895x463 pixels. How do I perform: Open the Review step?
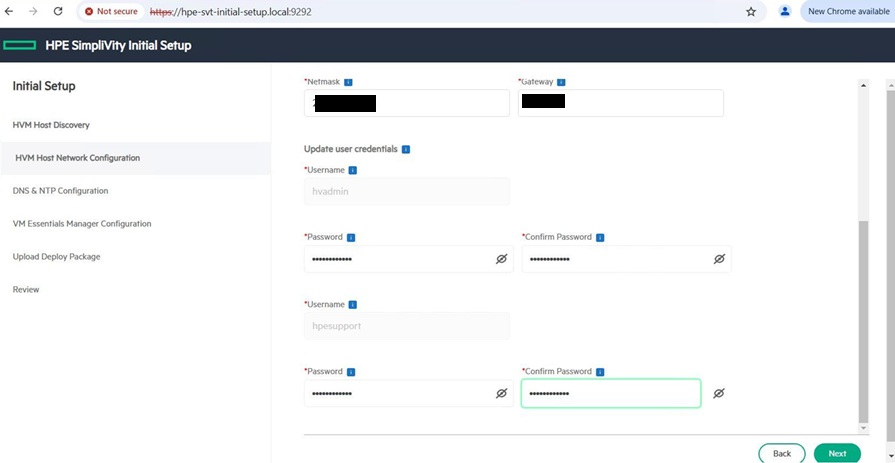tap(26, 290)
